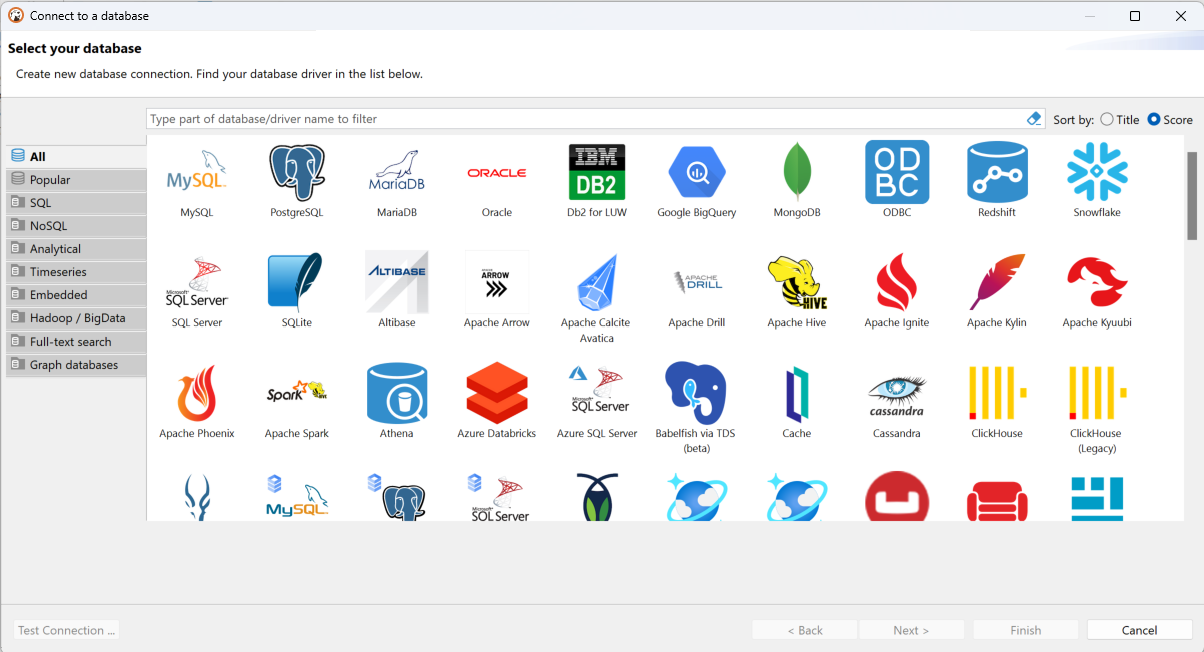Choose the PostgreSQL elephant icon
This screenshot has width=1204, height=652.
click(297, 173)
